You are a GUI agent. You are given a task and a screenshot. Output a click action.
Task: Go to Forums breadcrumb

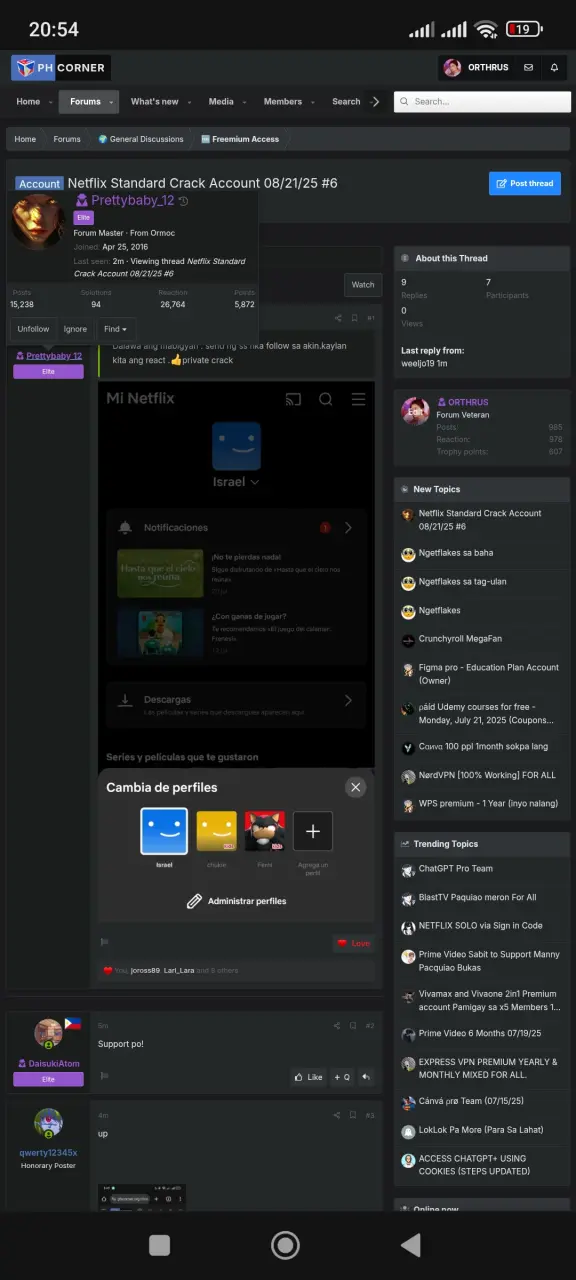pyautogui.click(x=67, y=139)
